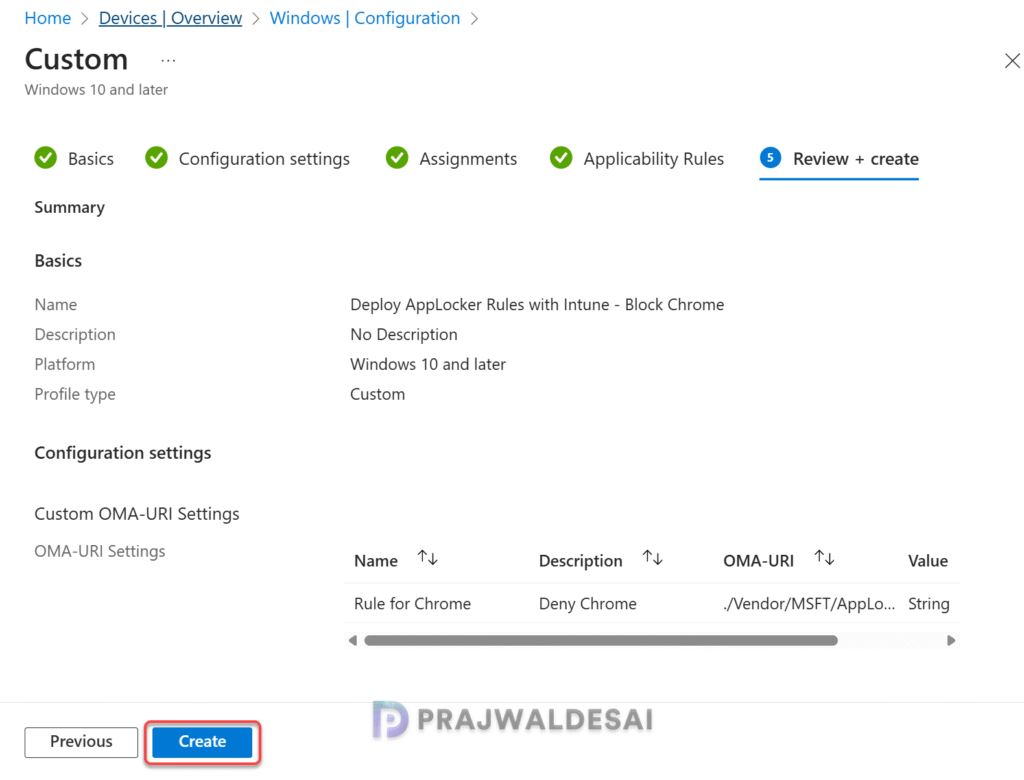Open the Home breadcrumb link
Screen dimensions: 1024x780
coord(48,18)
